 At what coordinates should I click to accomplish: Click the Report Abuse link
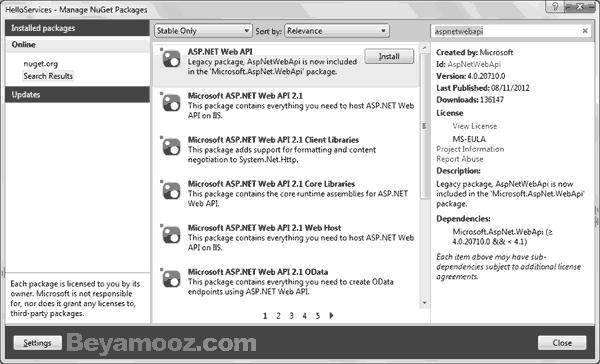(x=460, y=159)
